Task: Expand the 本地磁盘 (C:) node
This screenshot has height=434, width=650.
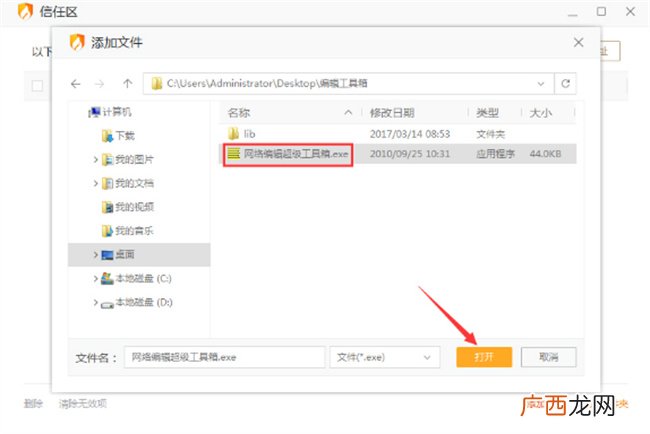Action: point(95,278)
